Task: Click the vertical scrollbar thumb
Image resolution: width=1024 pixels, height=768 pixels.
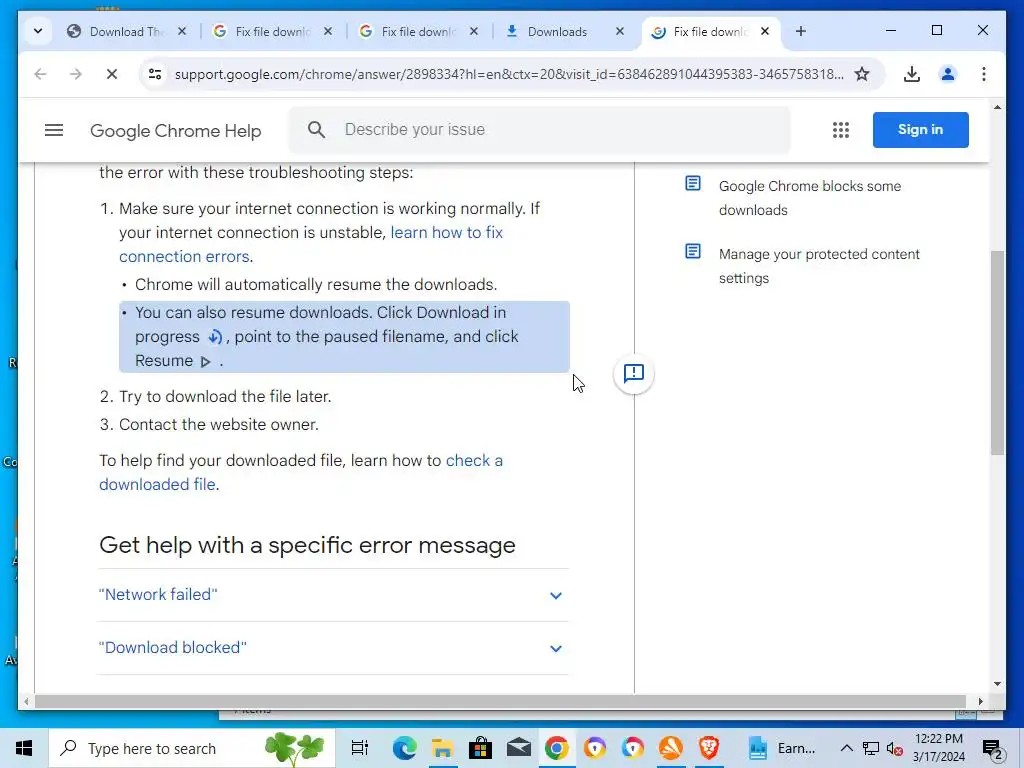Action: tap(997, 353)
